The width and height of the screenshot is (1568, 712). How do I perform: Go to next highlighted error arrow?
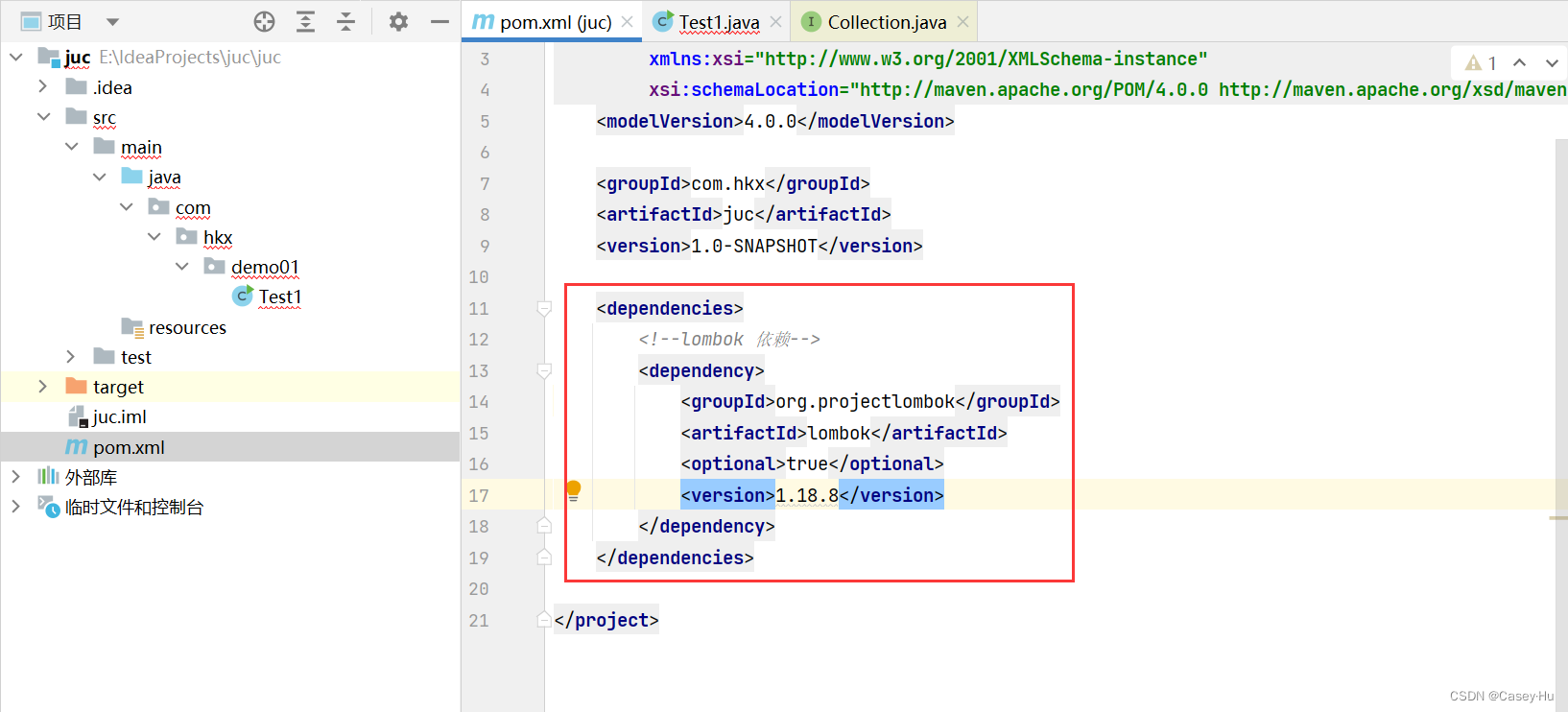click(x=1552, y=62)
